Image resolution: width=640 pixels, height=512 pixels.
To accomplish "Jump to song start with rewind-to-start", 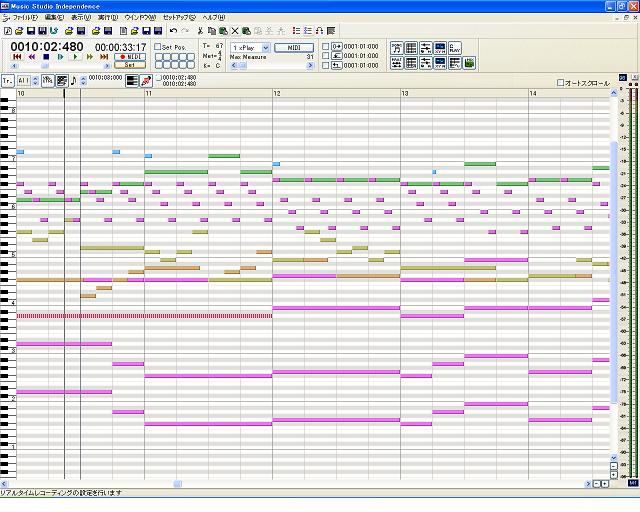I will [17, 57].
